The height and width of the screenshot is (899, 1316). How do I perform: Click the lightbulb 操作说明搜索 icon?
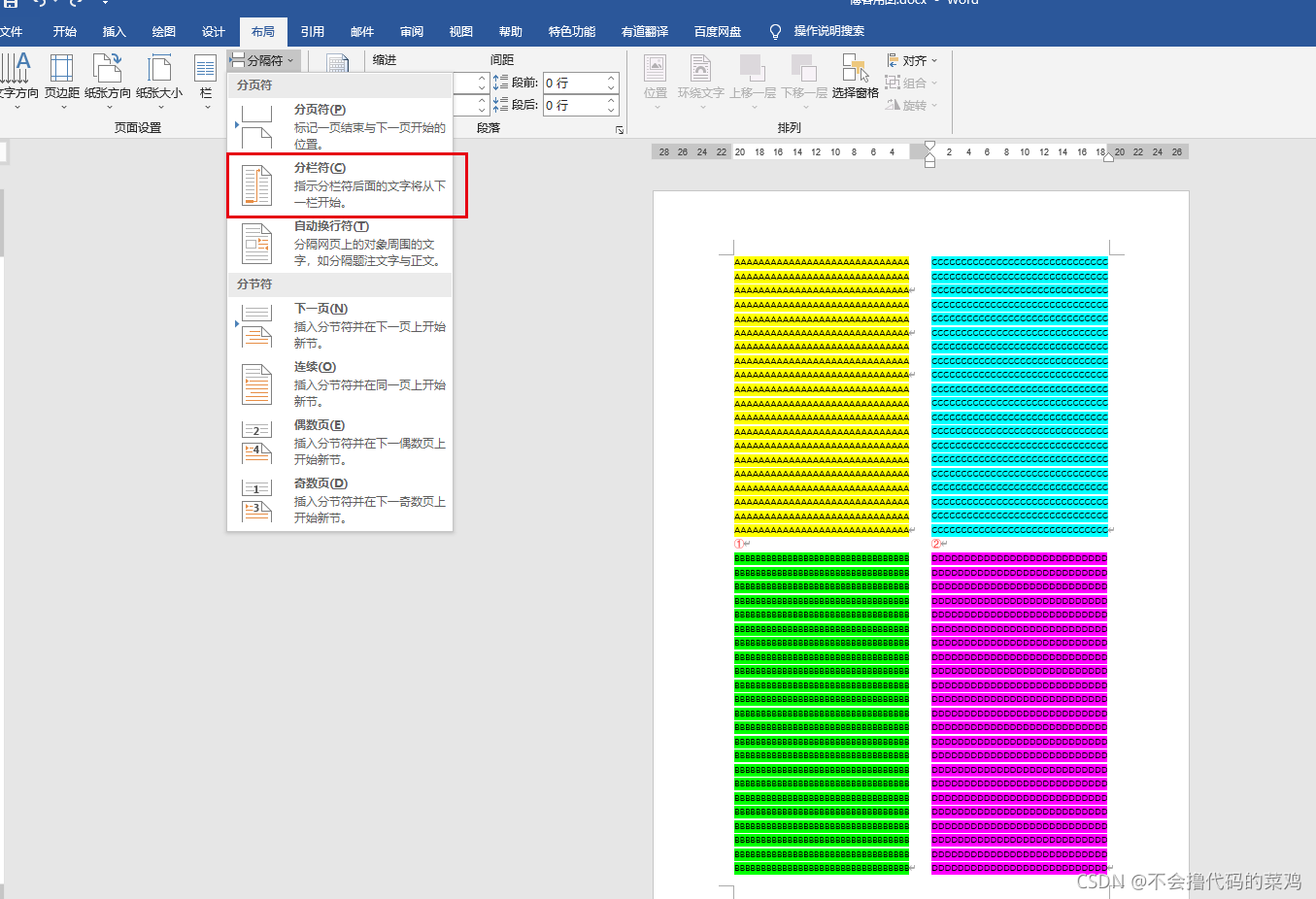(775, 32)
